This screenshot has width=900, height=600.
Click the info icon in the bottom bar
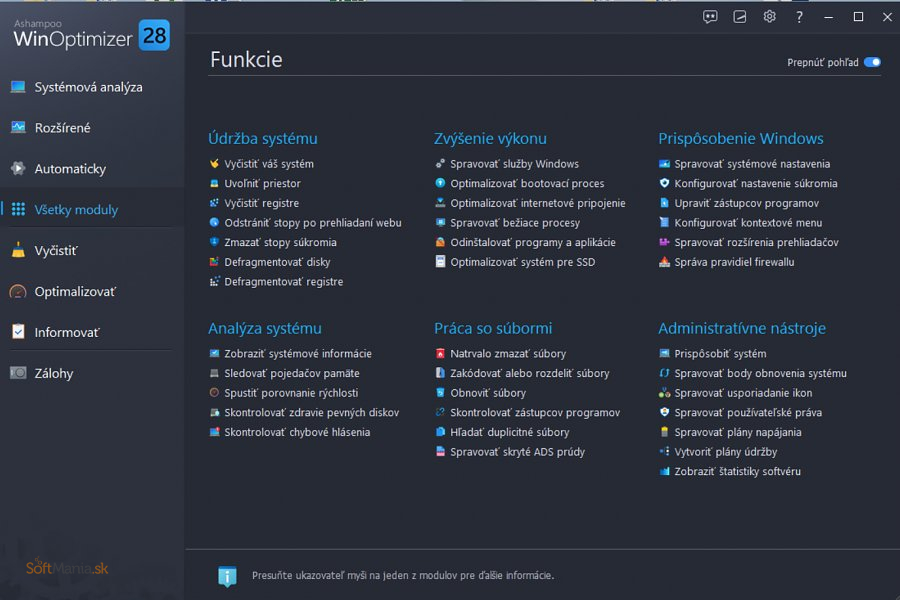(x=227, y=576)
